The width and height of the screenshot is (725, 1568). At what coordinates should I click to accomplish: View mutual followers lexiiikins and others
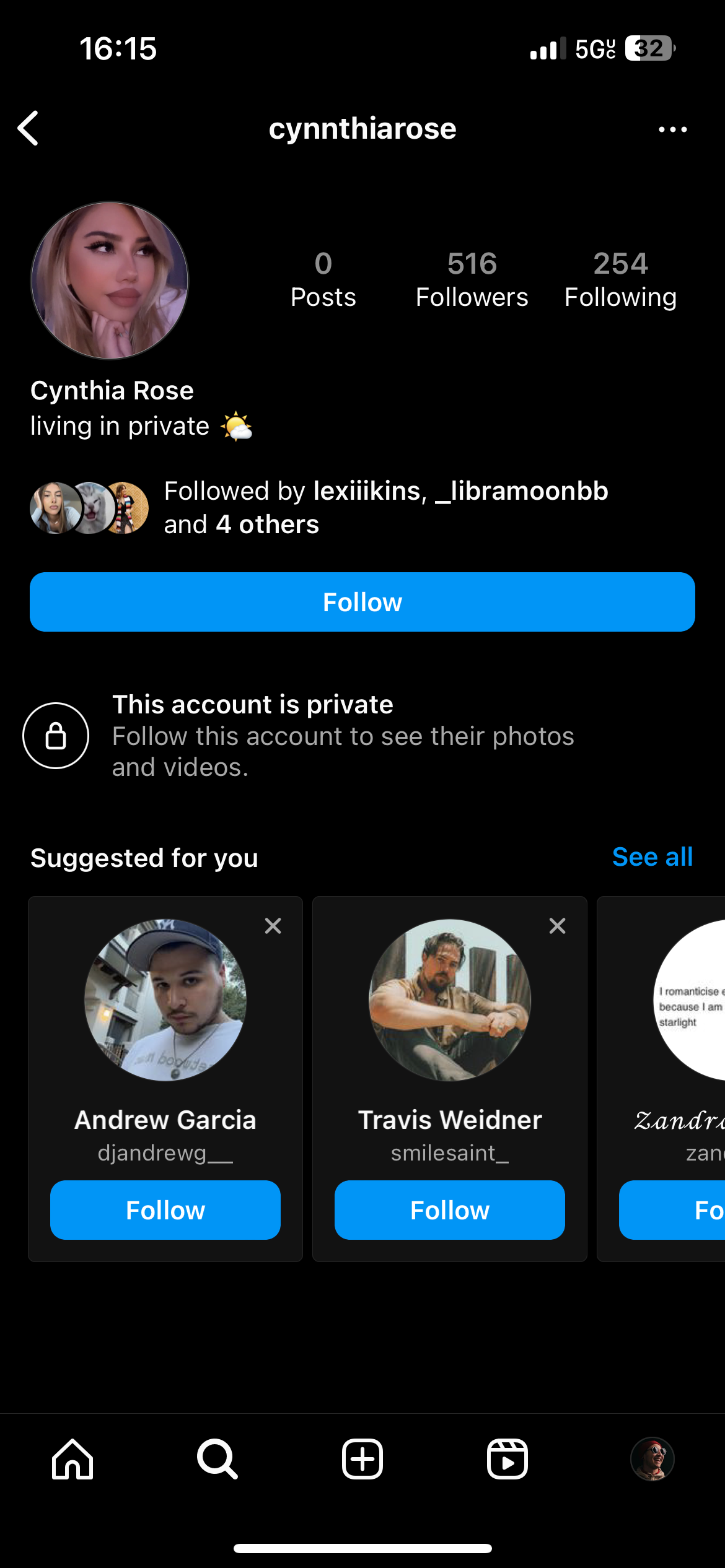(x=384, y=508)
